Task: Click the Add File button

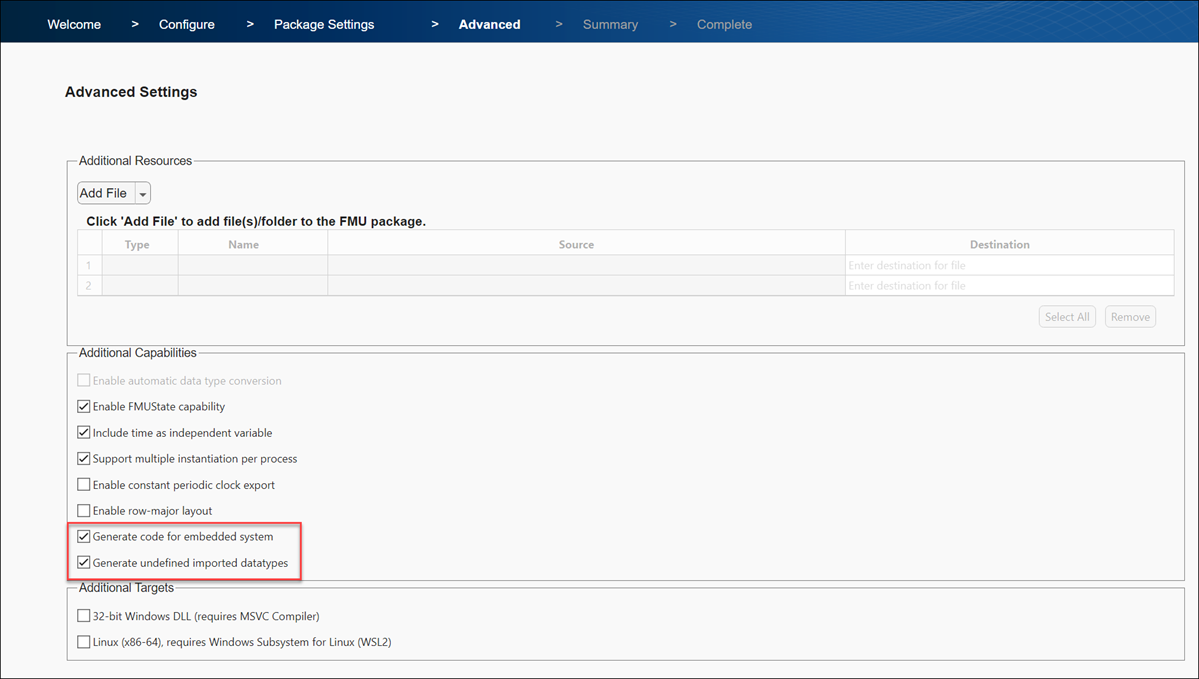Action: [x=105, y=192]
